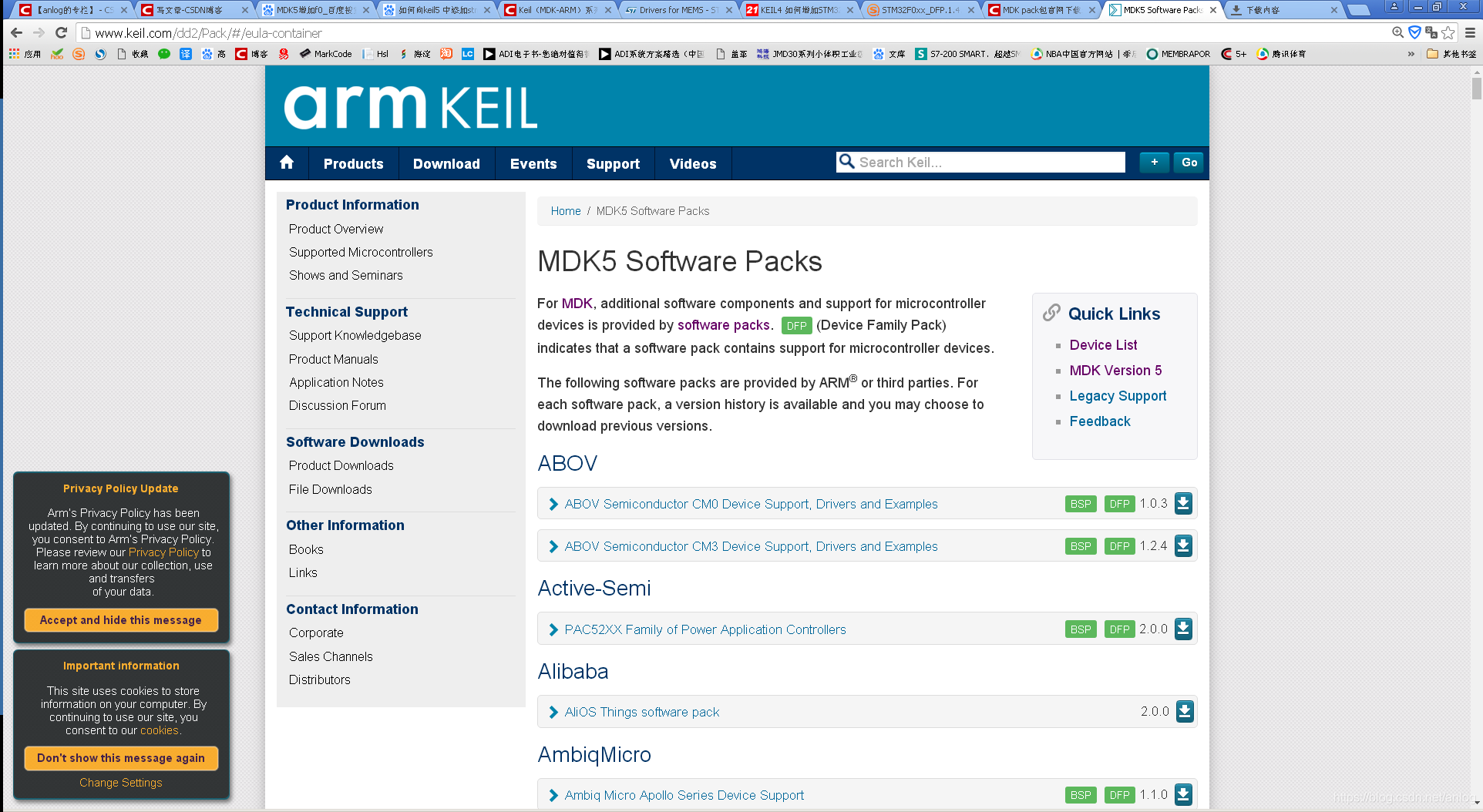Open Product Downloads in sidebar
The width and height of the screenshot is (1483, 812).
click(341, 465)
